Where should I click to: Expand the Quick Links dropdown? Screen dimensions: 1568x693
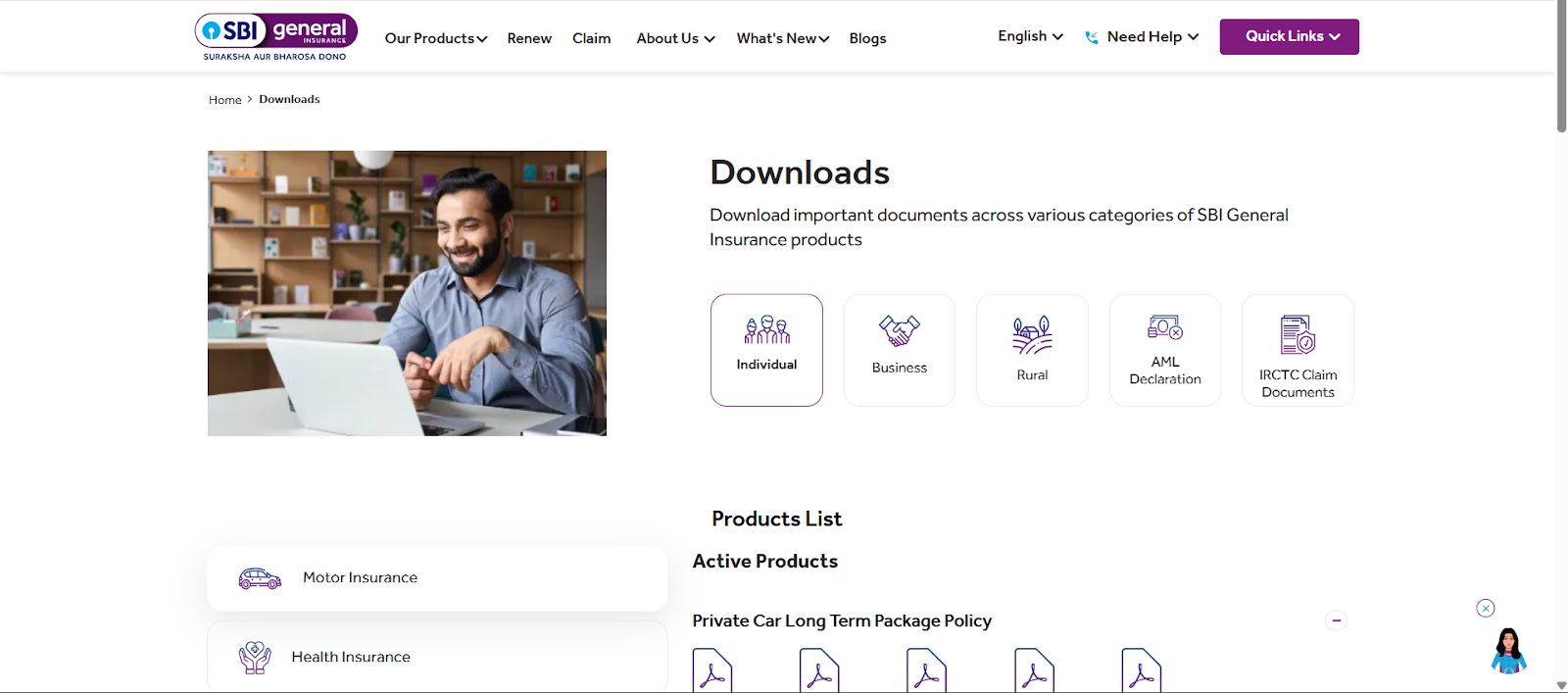pyautogui.click(x=1289, y=36)
